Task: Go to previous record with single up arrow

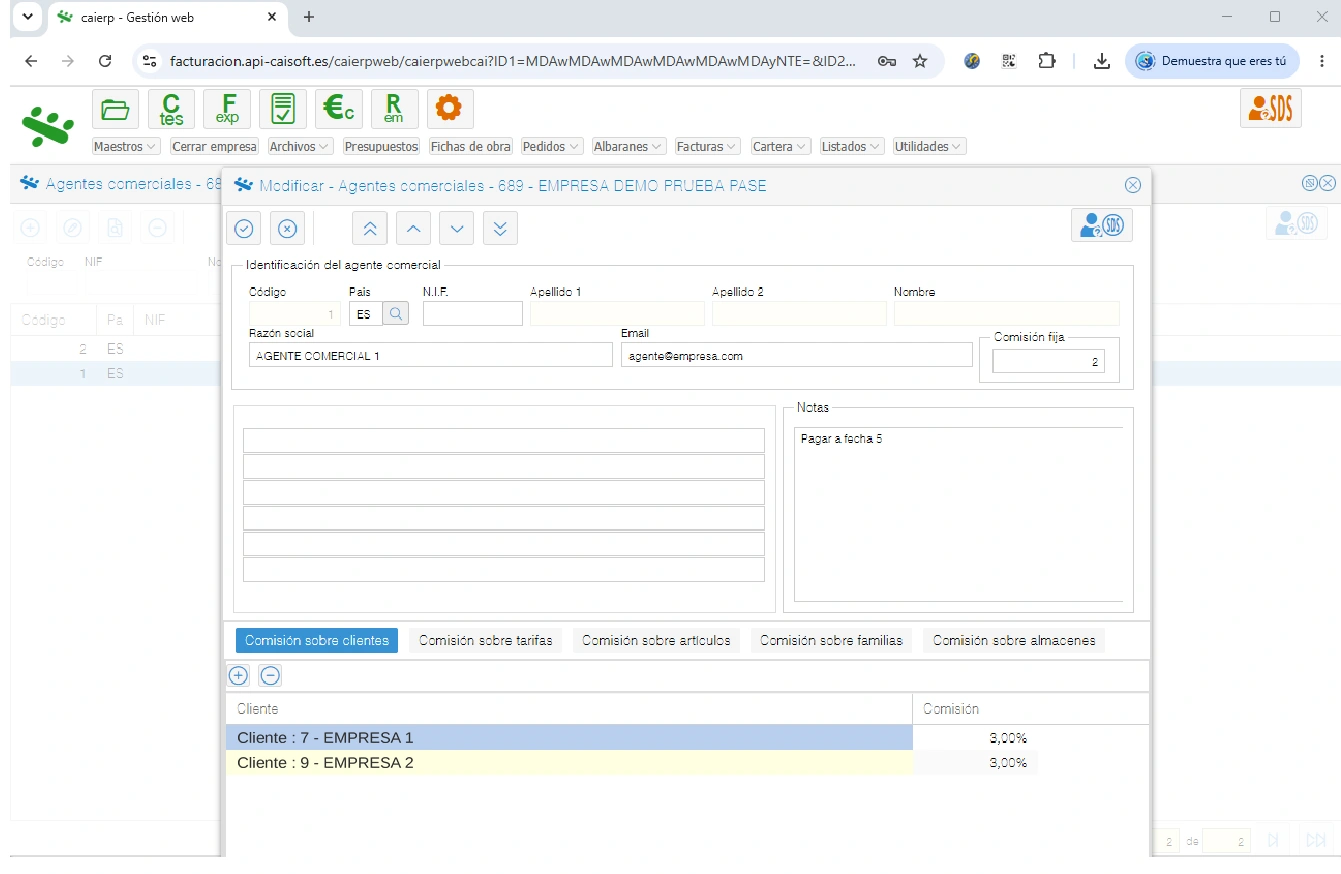Action: click(x=414, y=228)
